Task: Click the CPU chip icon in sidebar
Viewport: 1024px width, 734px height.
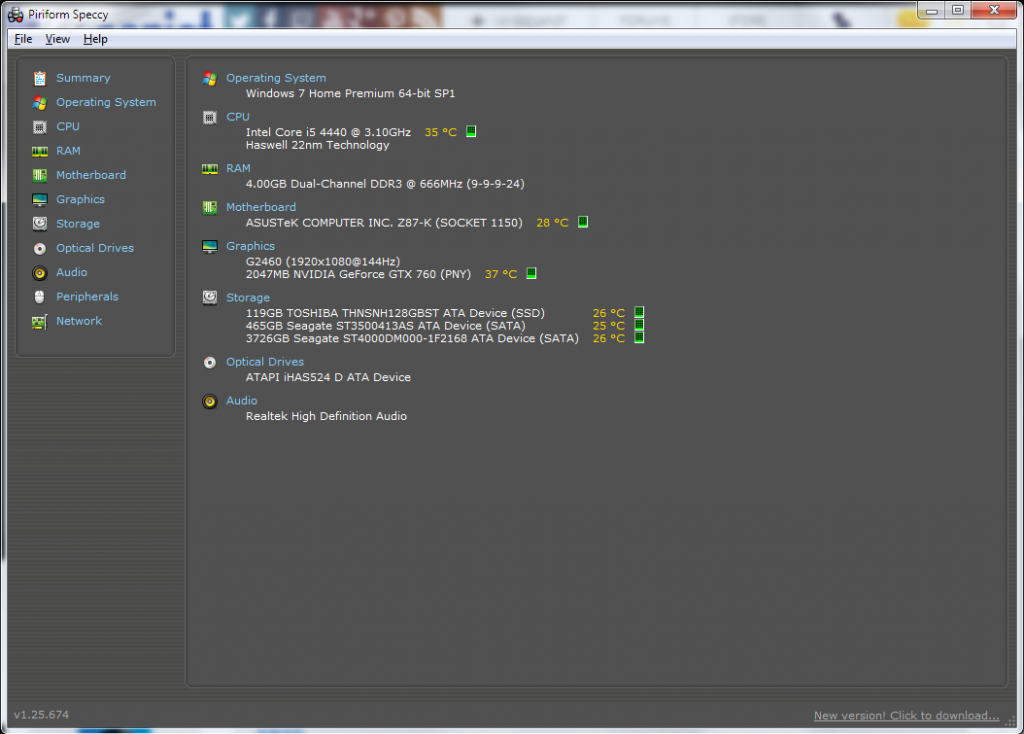Action: coord(40,127)
